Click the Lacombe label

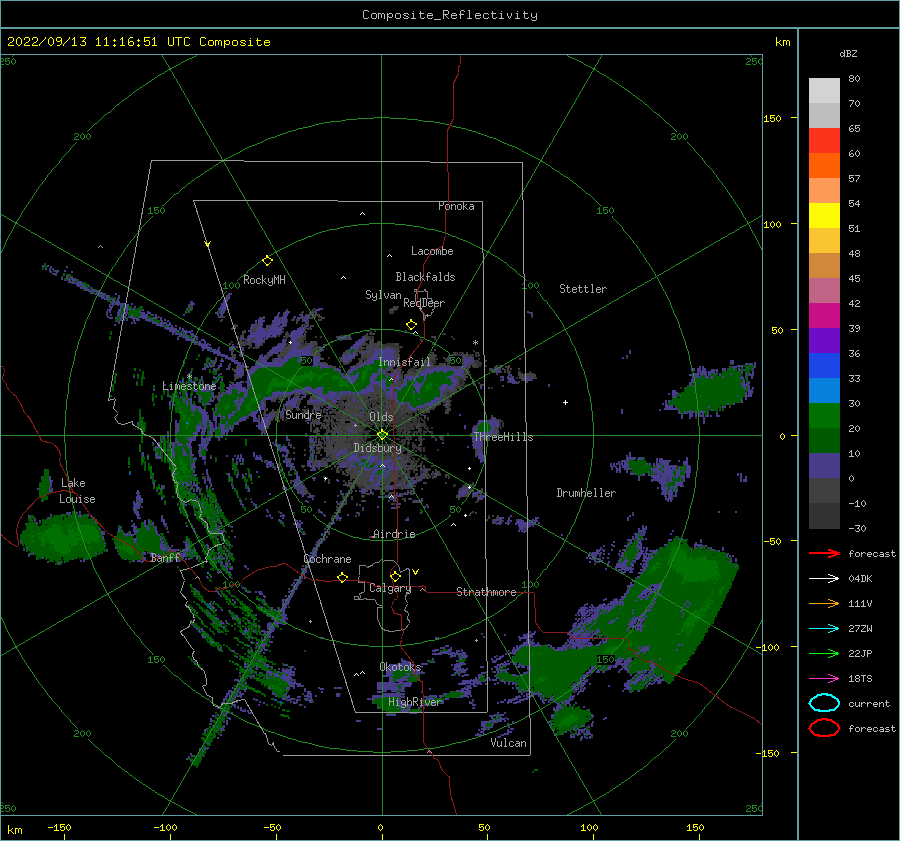(x=432, y=251)
